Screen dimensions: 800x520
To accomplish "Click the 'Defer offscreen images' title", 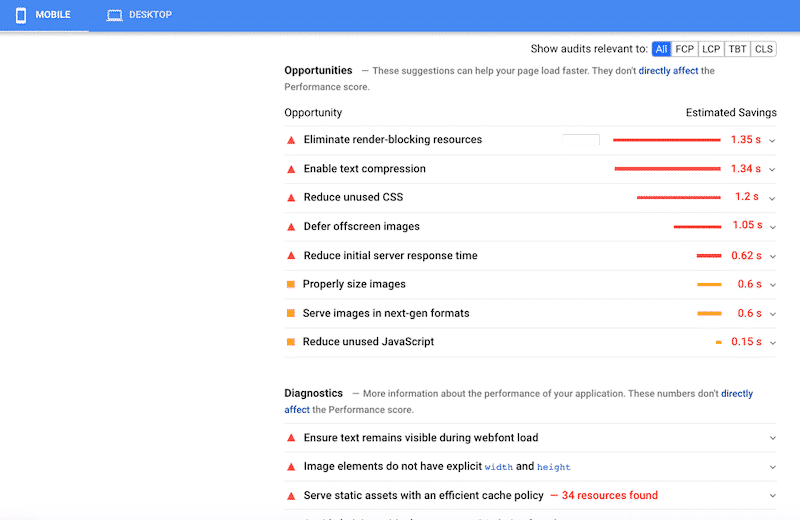I will click(x=362, y=227).
